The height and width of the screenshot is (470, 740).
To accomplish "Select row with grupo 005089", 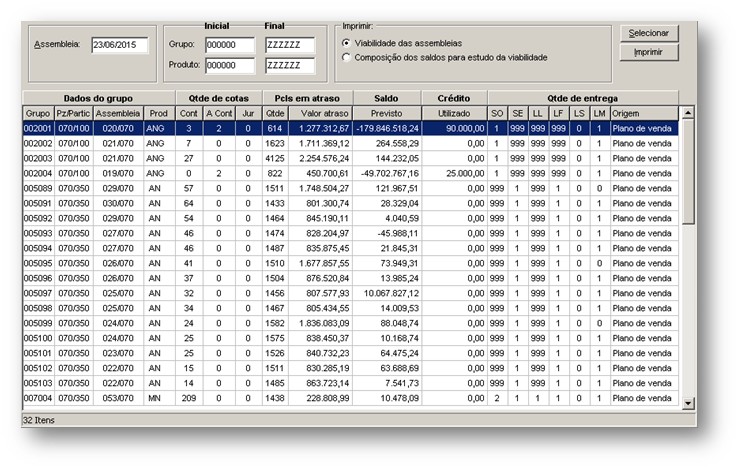I will [351, 188].
